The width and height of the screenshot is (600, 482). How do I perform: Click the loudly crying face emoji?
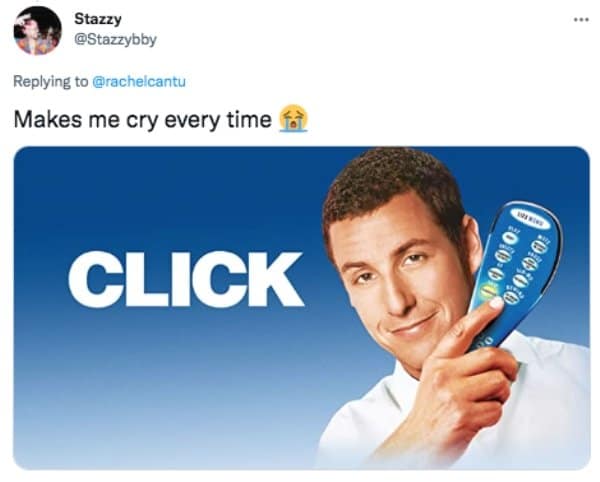click(293, 118)
